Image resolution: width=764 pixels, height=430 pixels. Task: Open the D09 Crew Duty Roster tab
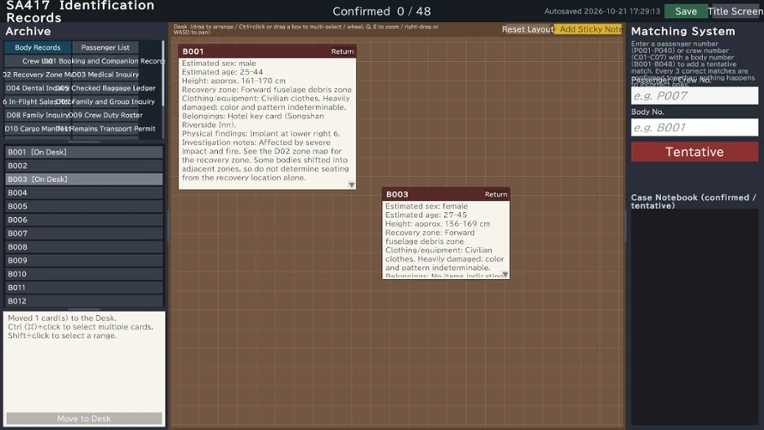pyautogui.click(x=106, y=115)
